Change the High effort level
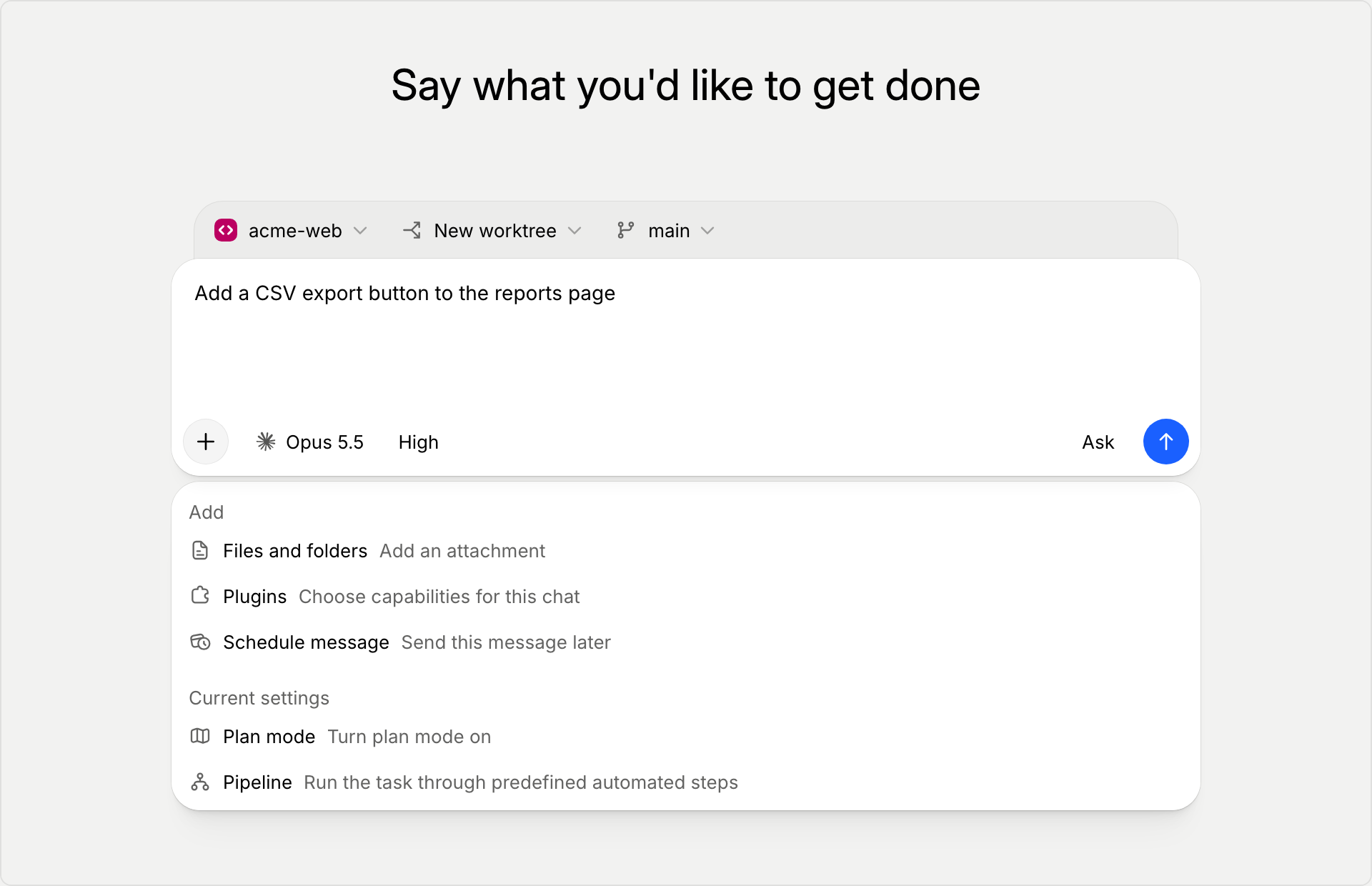Screen dimensions: 1372x886 419,442
